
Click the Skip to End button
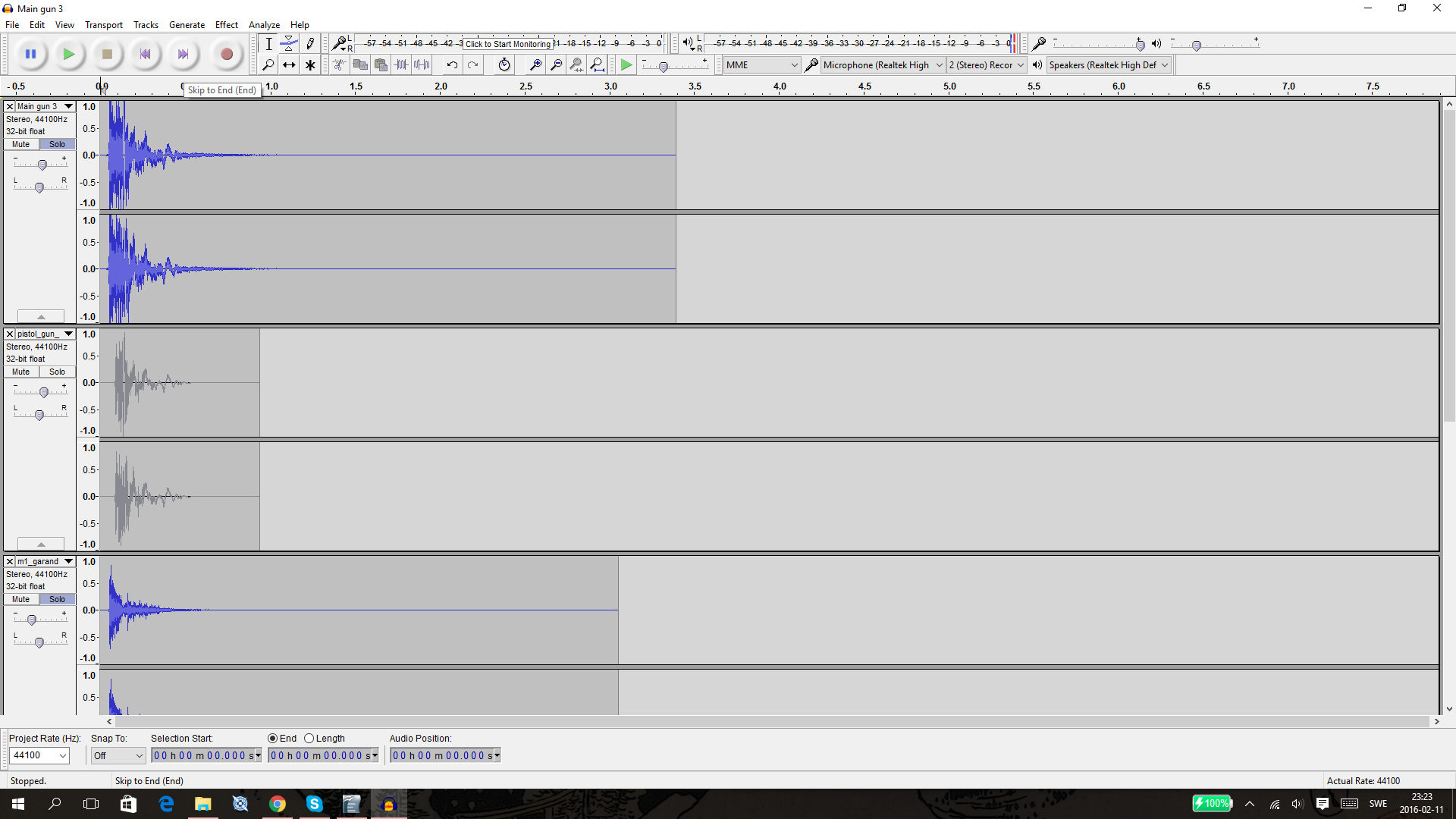(x=183, y=55)
